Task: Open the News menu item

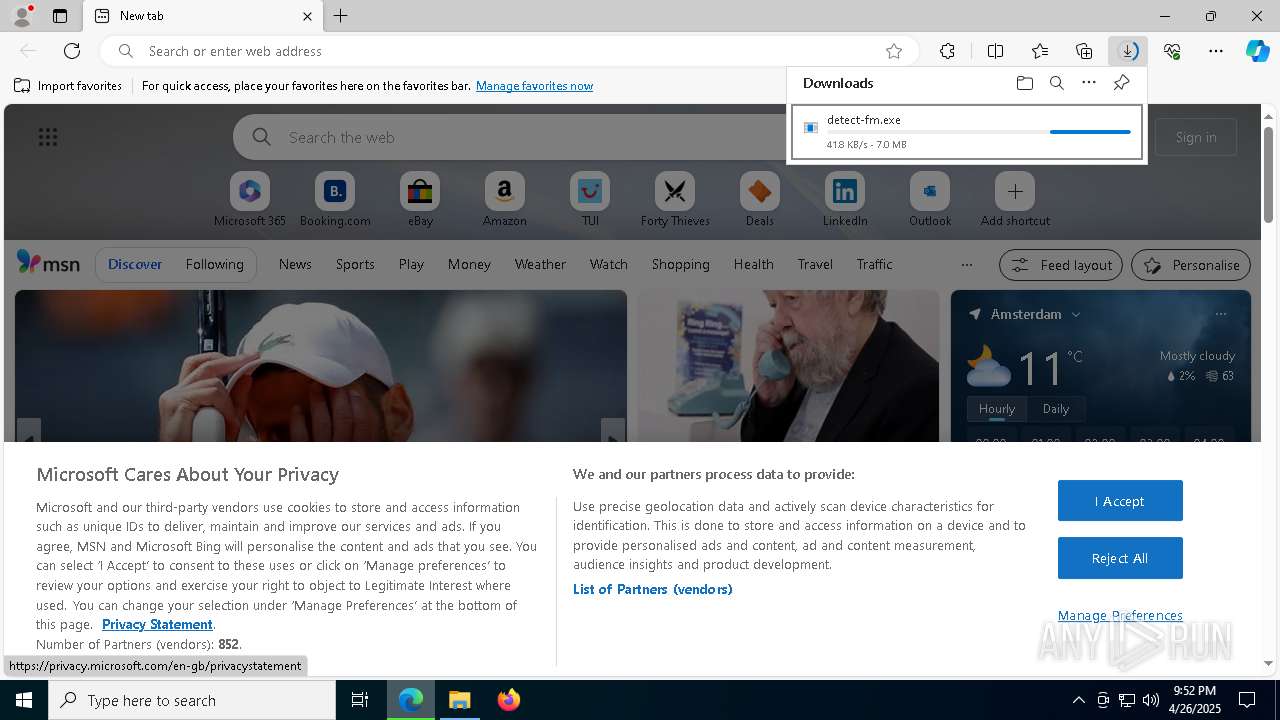Action: pos(295,264)
